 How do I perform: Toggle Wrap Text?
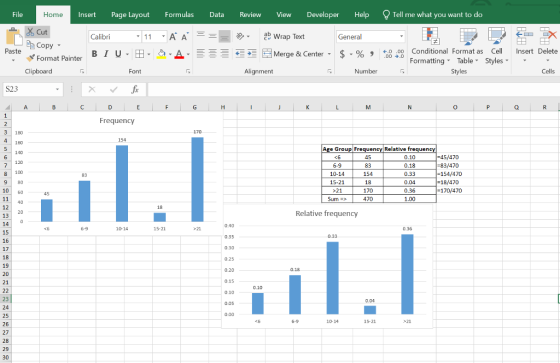coord(284,36)
